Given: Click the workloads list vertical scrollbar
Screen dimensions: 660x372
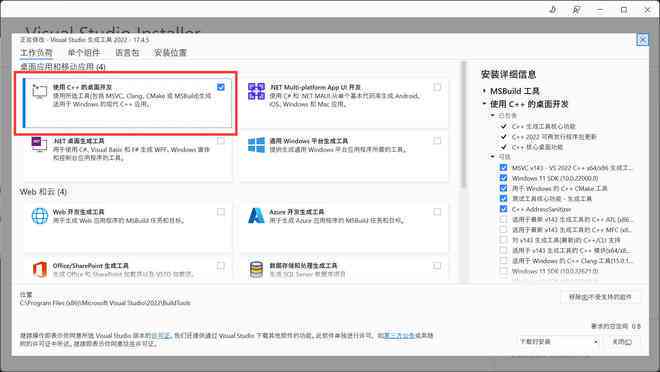Looking at the screenshot, I should pos(464,124).
